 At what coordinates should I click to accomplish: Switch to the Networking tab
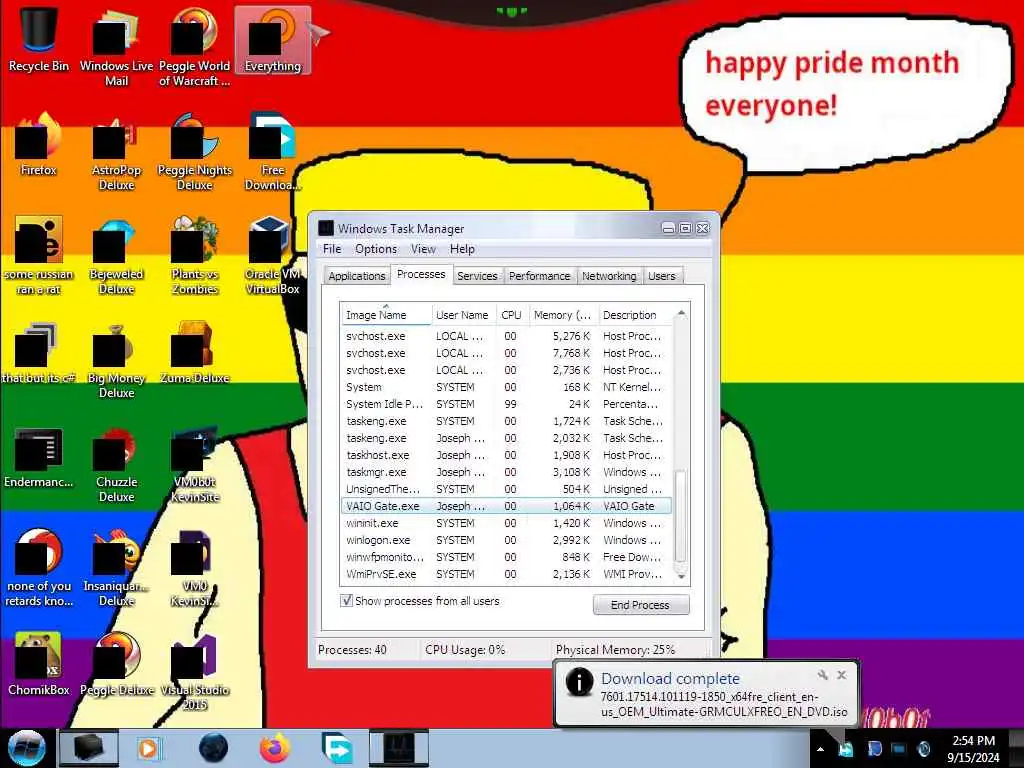[x=609, y=276]
